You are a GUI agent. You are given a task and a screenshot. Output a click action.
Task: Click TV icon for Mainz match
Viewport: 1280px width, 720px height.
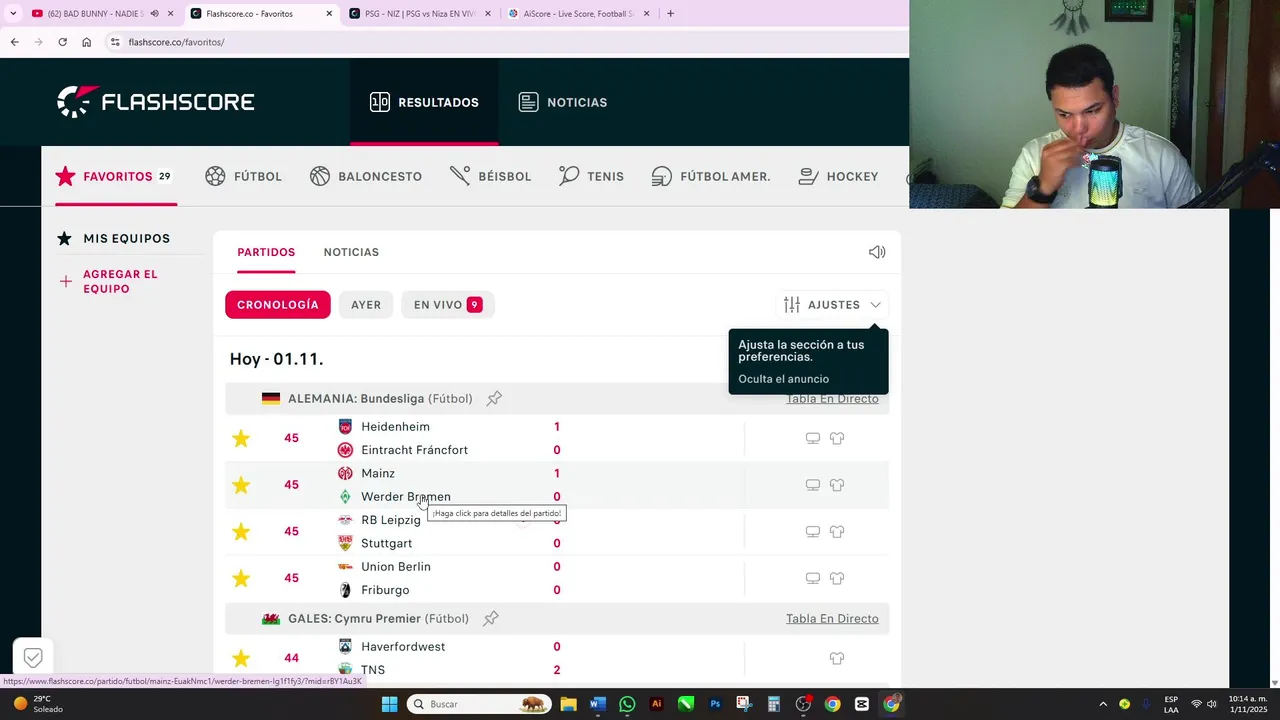coord(813,485)
